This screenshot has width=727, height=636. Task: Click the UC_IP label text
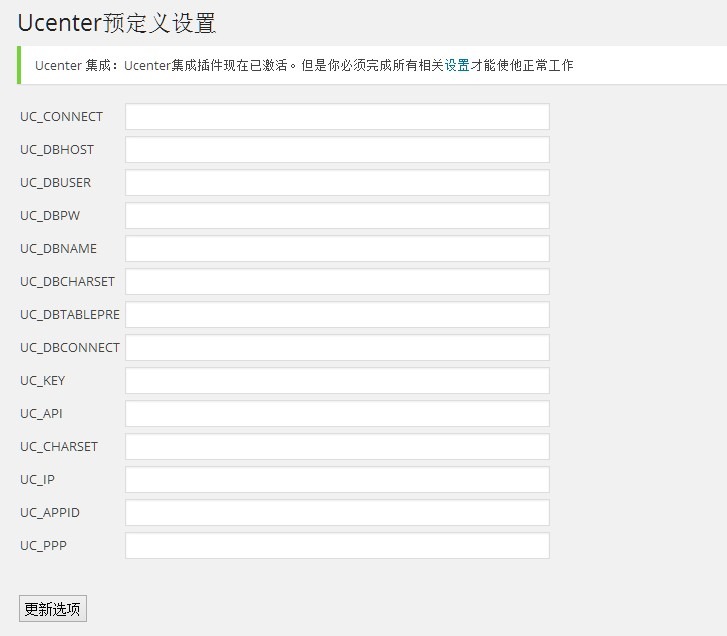tap(37, 480)
